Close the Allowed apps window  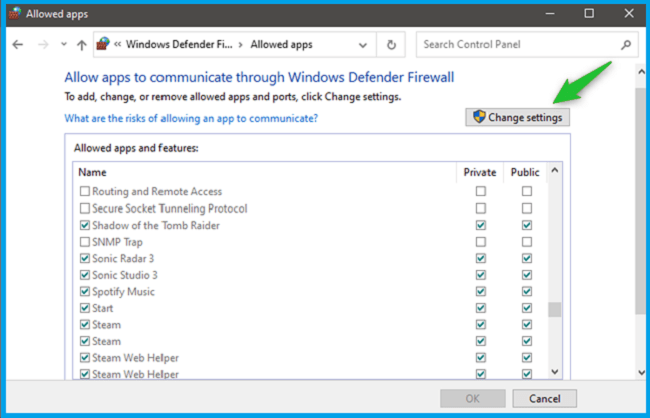tap(629, 14)
